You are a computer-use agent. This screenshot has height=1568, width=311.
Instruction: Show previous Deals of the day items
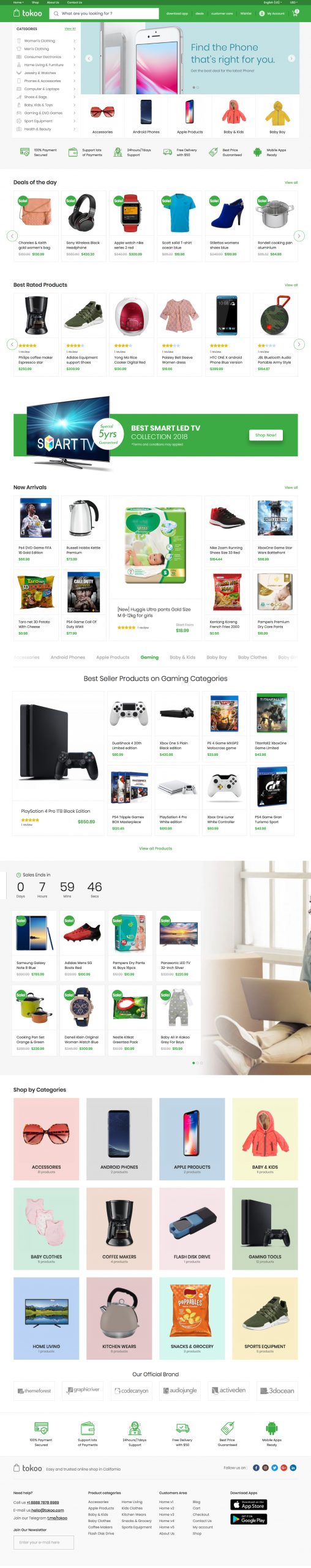click(12, 235)
